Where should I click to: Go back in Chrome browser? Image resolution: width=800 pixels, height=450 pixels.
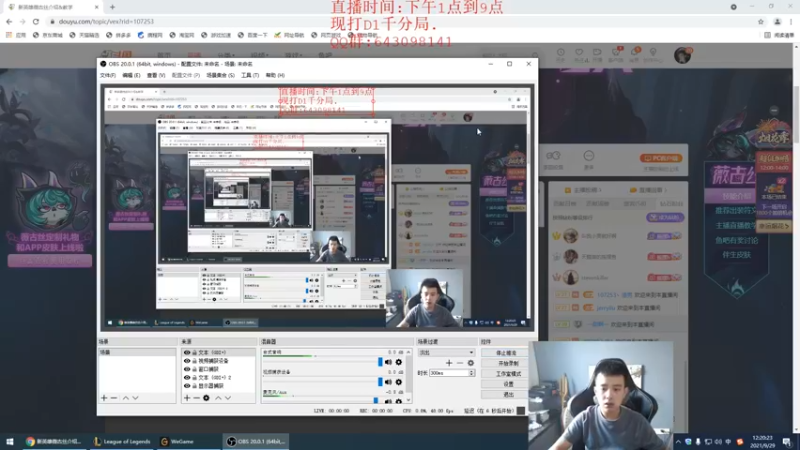(9, 21)
